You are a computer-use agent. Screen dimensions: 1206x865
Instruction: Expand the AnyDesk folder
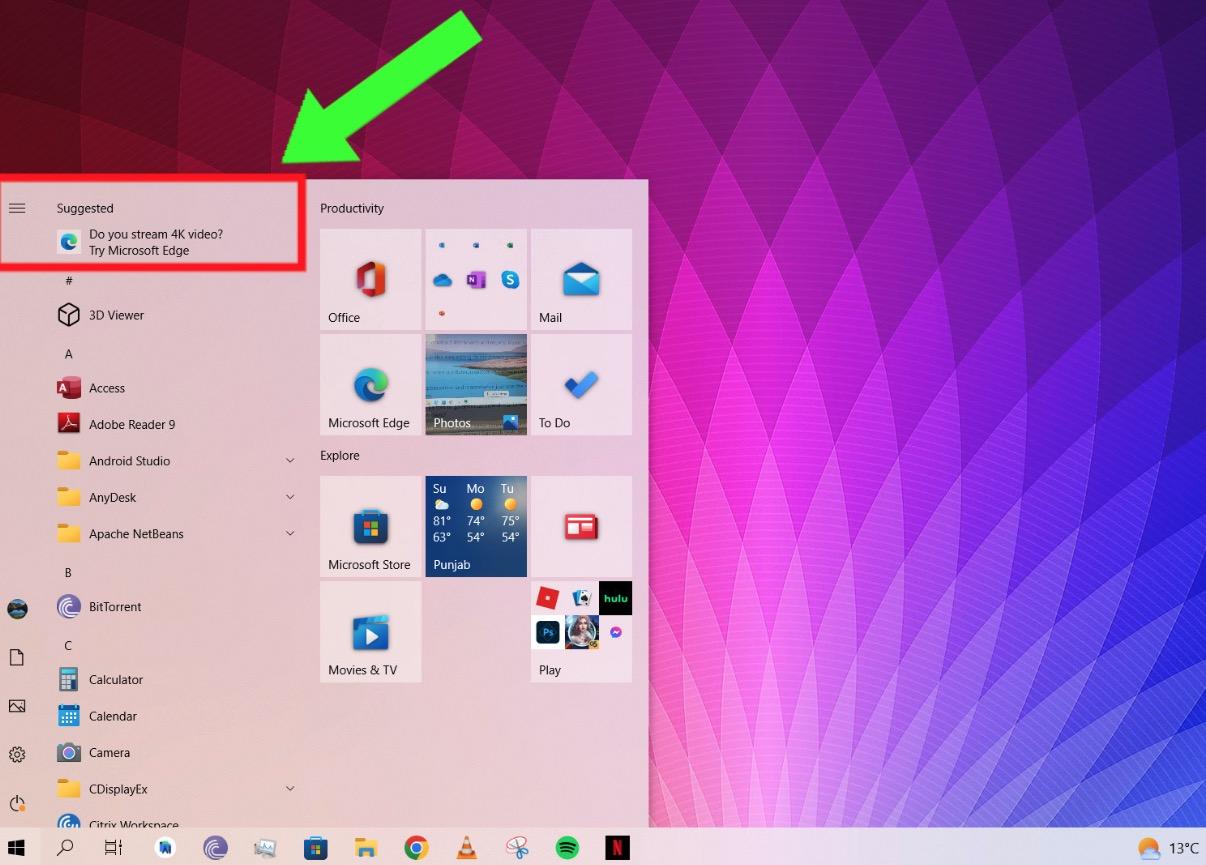[175, 497]
